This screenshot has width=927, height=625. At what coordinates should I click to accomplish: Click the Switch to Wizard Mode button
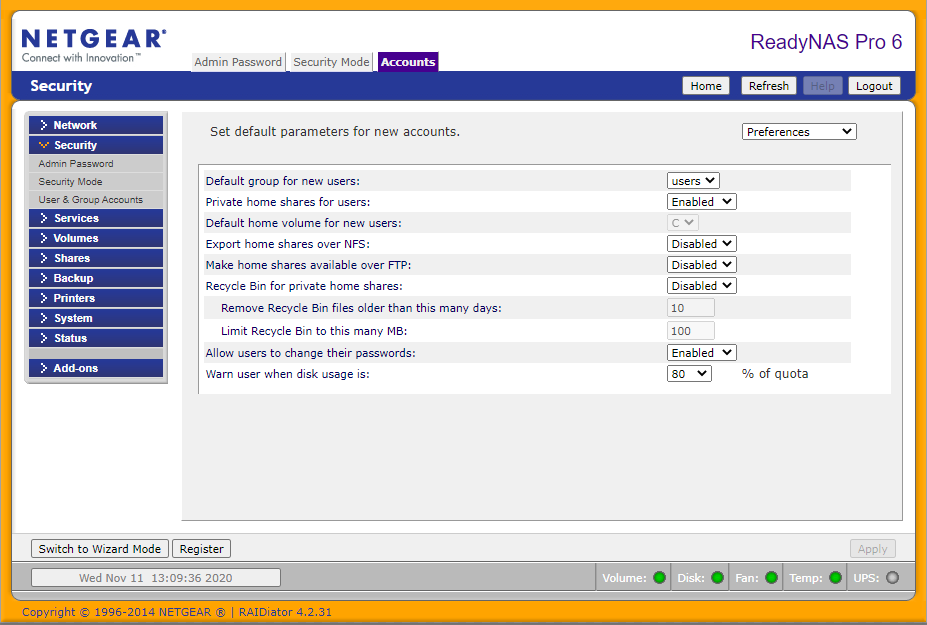[x=98, y=548]
